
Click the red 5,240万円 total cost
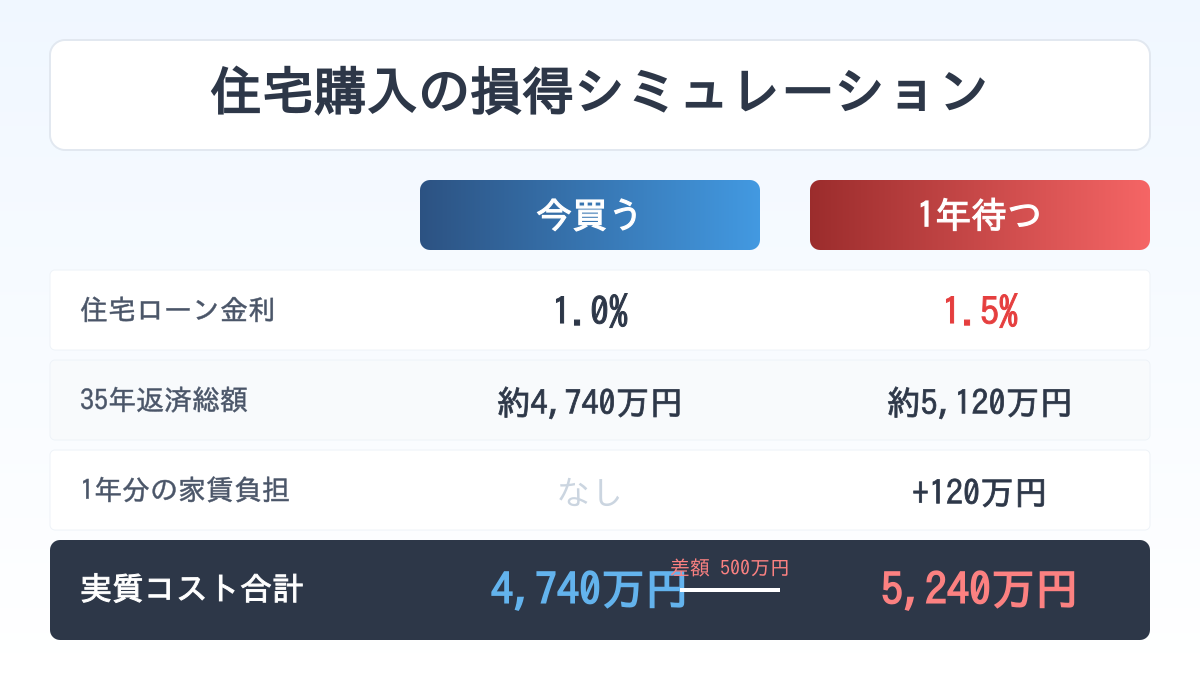tap(979, 589)
